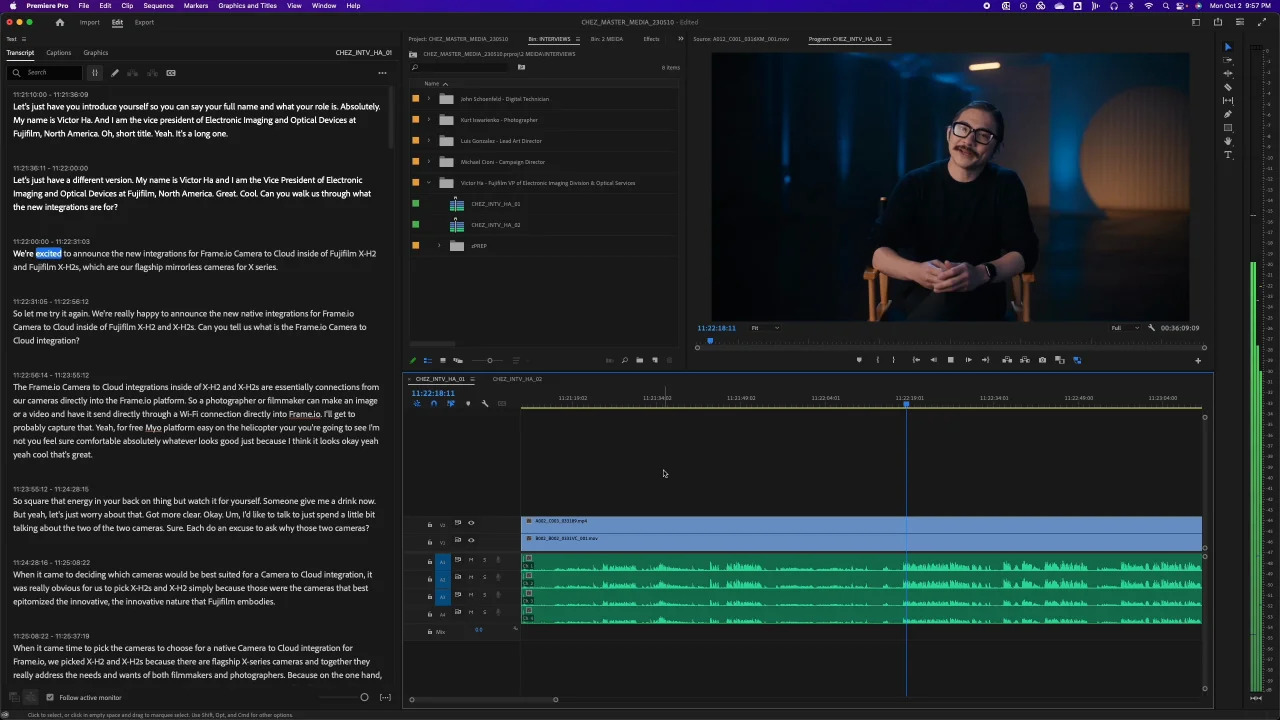The height and width of the screenshot is (720, 1280).
Task: Click the timeline Add Marker icon
Action: [x=468, y=404]
